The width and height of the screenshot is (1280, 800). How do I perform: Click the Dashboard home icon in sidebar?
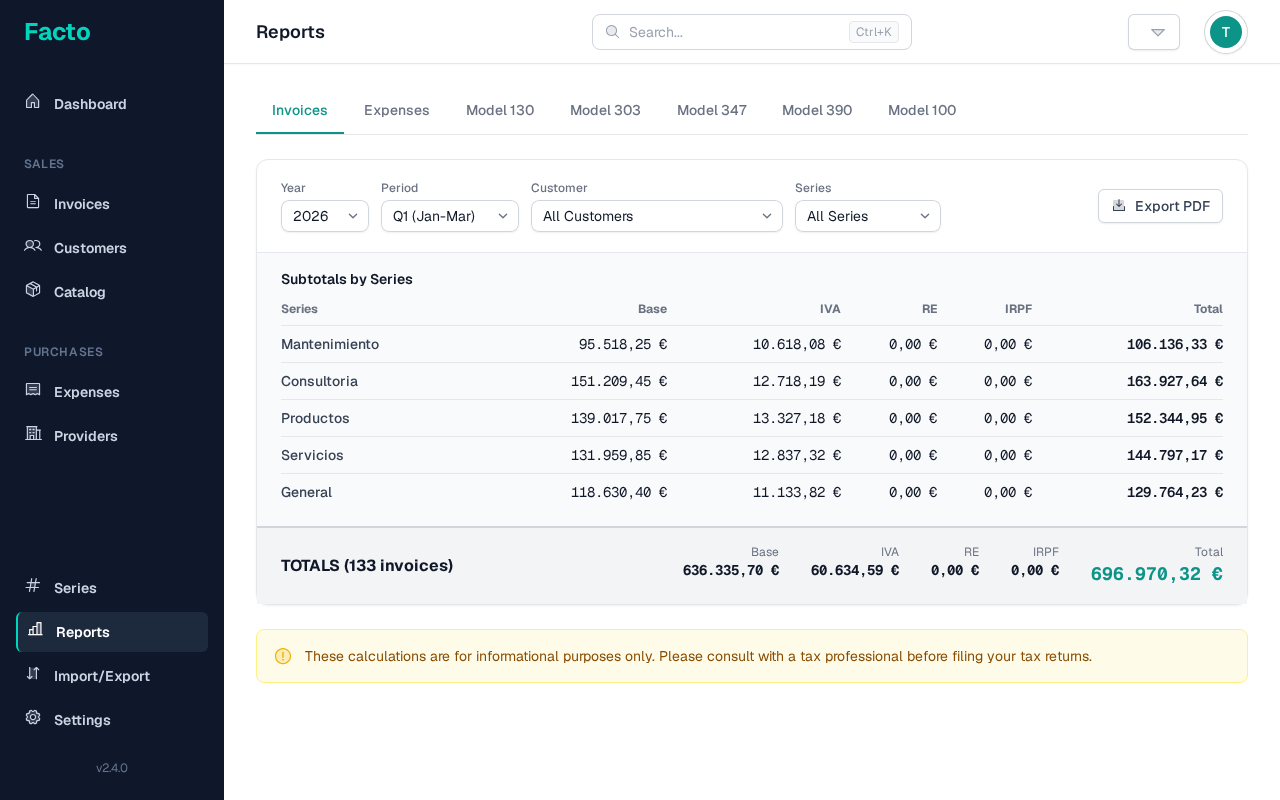tap(33, 102)
